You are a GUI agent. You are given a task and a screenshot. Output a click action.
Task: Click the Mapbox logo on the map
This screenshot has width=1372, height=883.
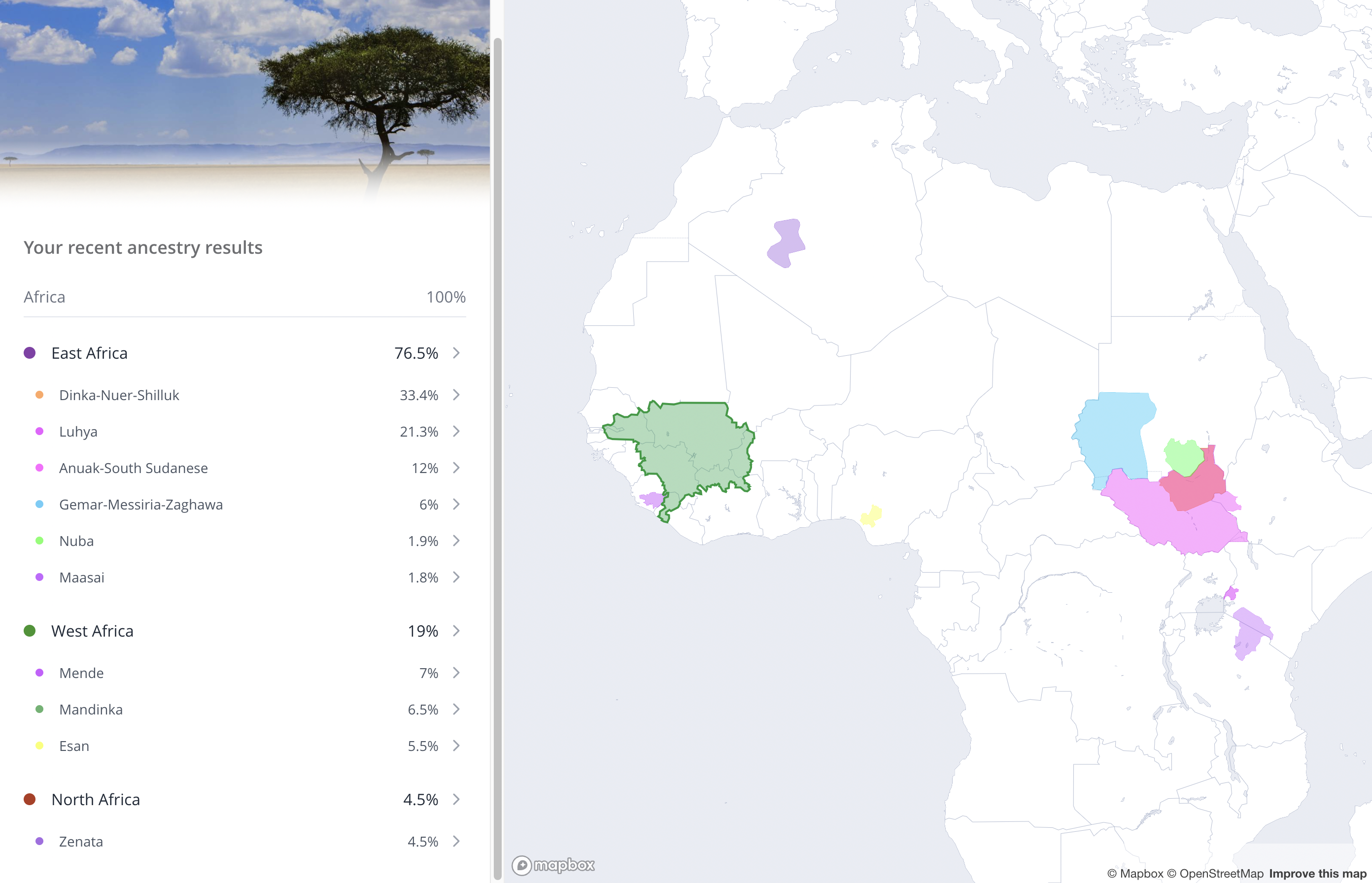pos(553,865)
